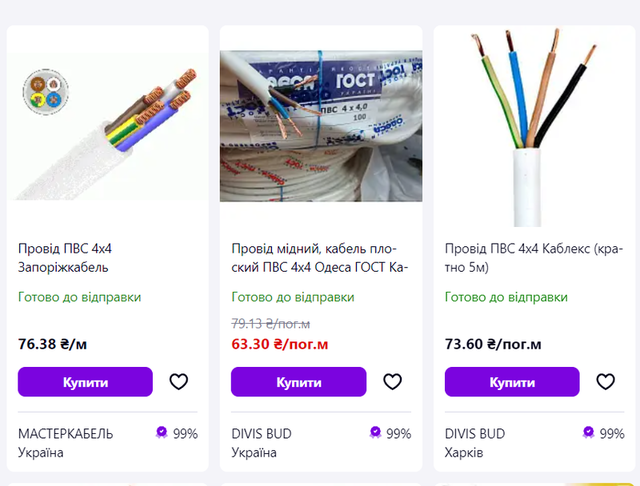View the Одеса ГОСТ cable coil photo

click(321, 126)
